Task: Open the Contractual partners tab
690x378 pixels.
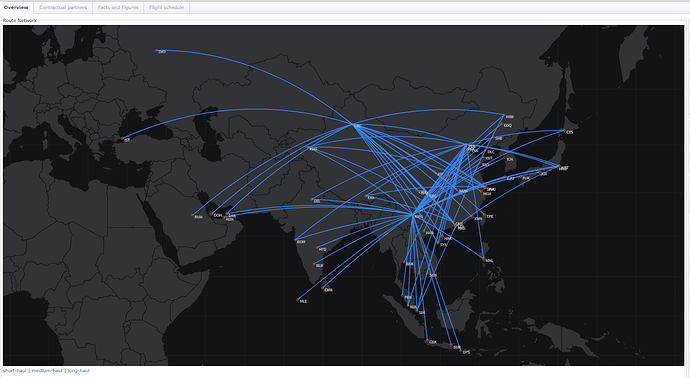Action: [63, 7]
